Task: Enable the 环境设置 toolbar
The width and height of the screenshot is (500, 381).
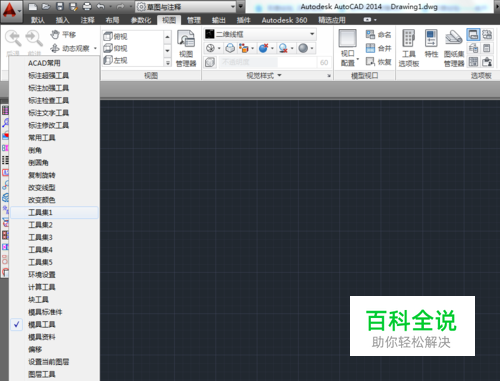Action: (x=54, y=275)
